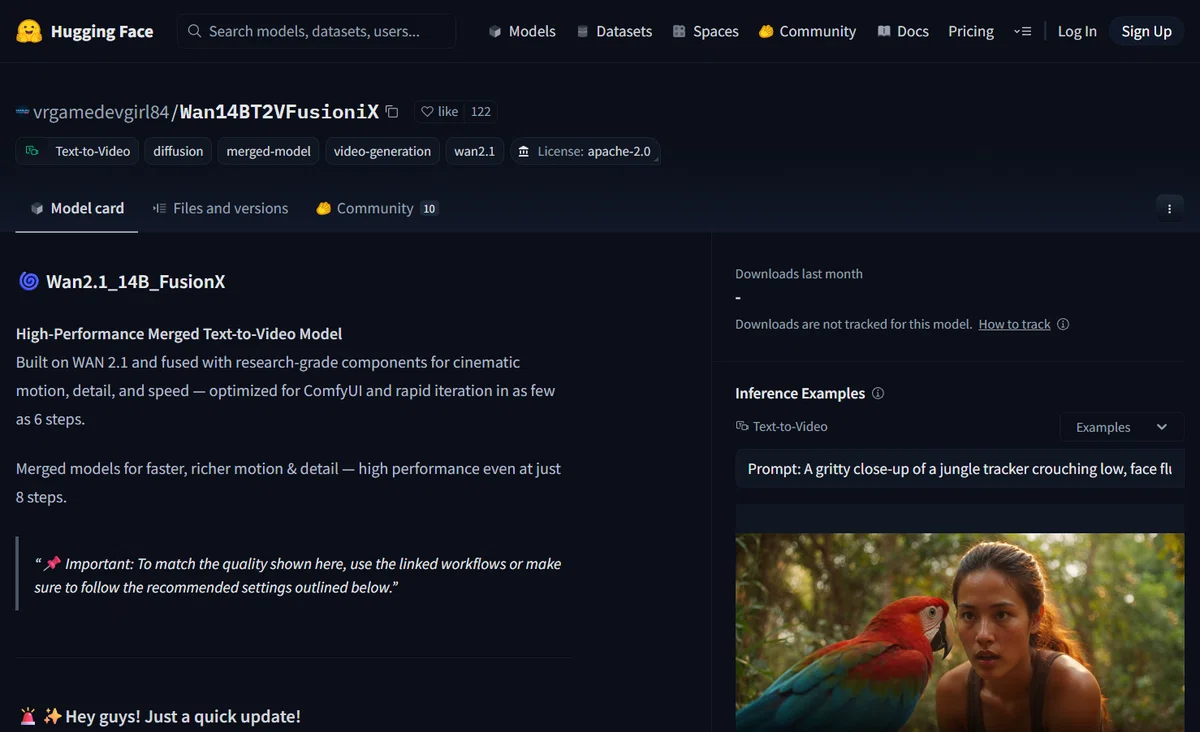The image size is (1200, 732).
Task: Select the video-generation tag
Action: point(382,151)
